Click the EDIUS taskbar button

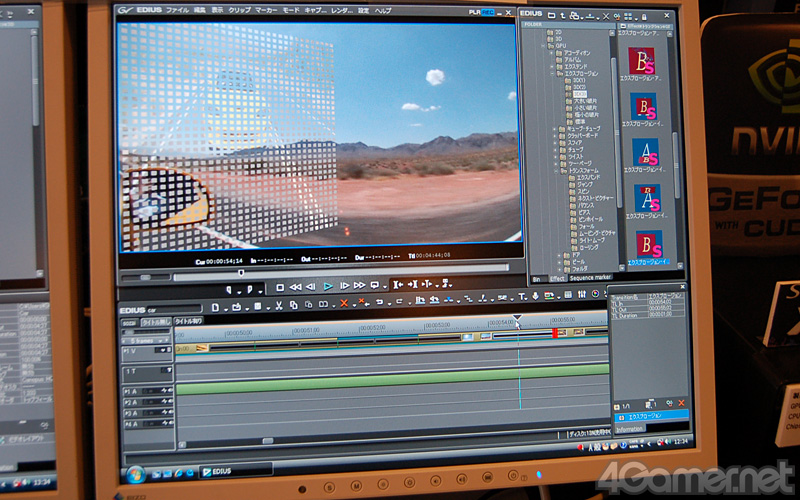(235, 471)
